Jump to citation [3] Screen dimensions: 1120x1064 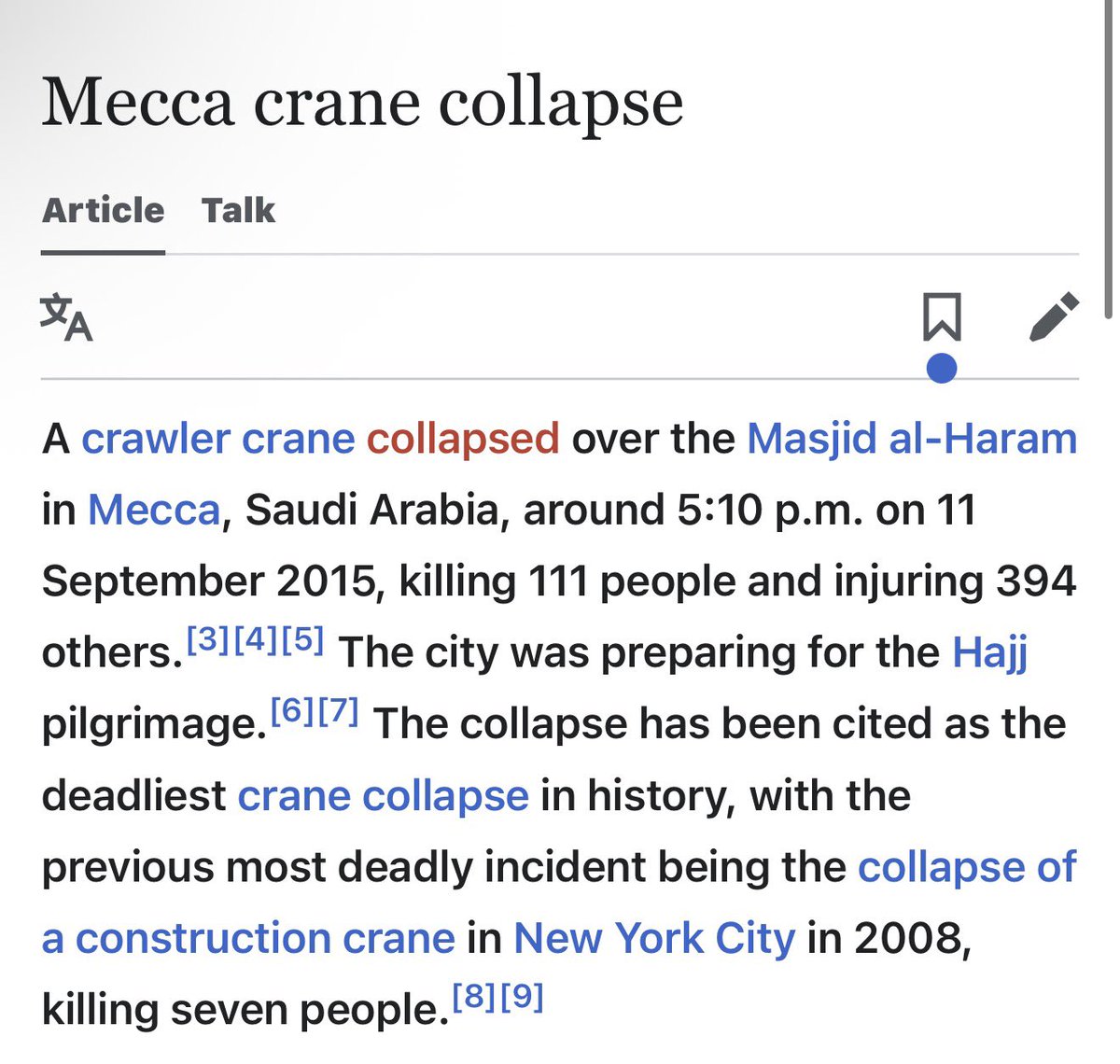(207, 639)
